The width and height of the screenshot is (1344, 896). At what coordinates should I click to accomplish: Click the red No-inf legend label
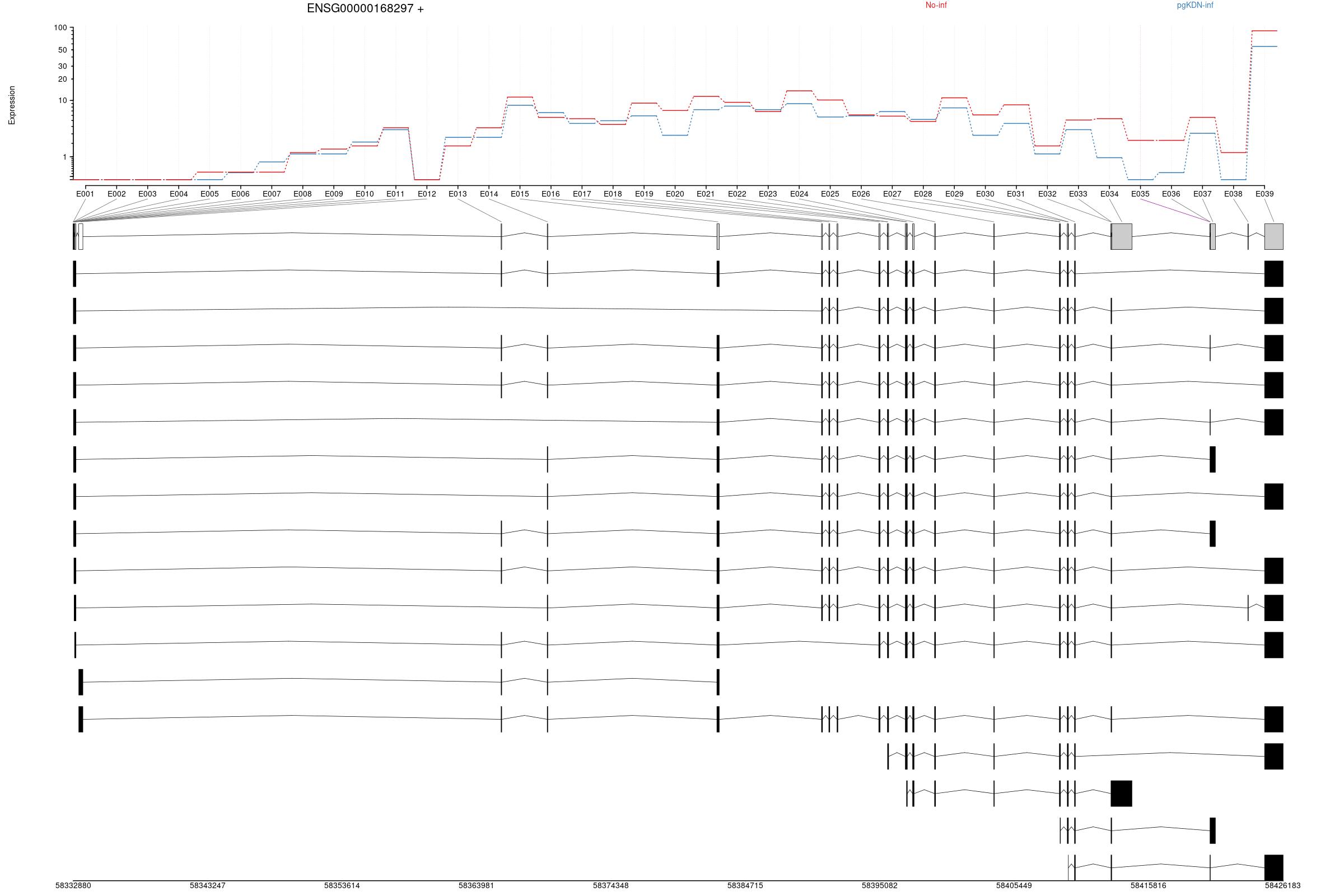tap(936, 5)
